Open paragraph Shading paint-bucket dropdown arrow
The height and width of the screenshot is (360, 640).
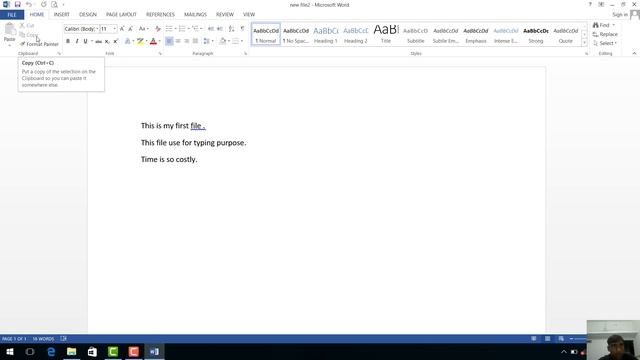(x=229, y=41)
